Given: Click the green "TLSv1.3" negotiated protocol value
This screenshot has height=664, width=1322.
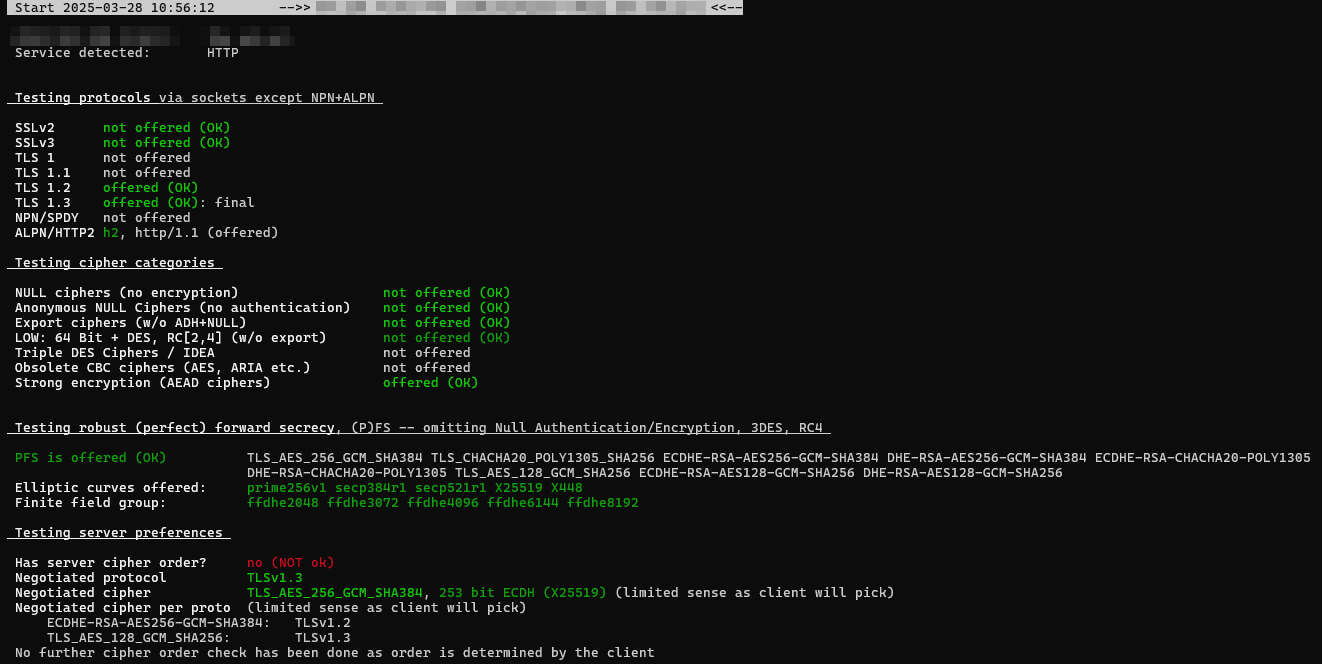Looking at the screenshot, I should pyautogui.click(x=274, y=578).
